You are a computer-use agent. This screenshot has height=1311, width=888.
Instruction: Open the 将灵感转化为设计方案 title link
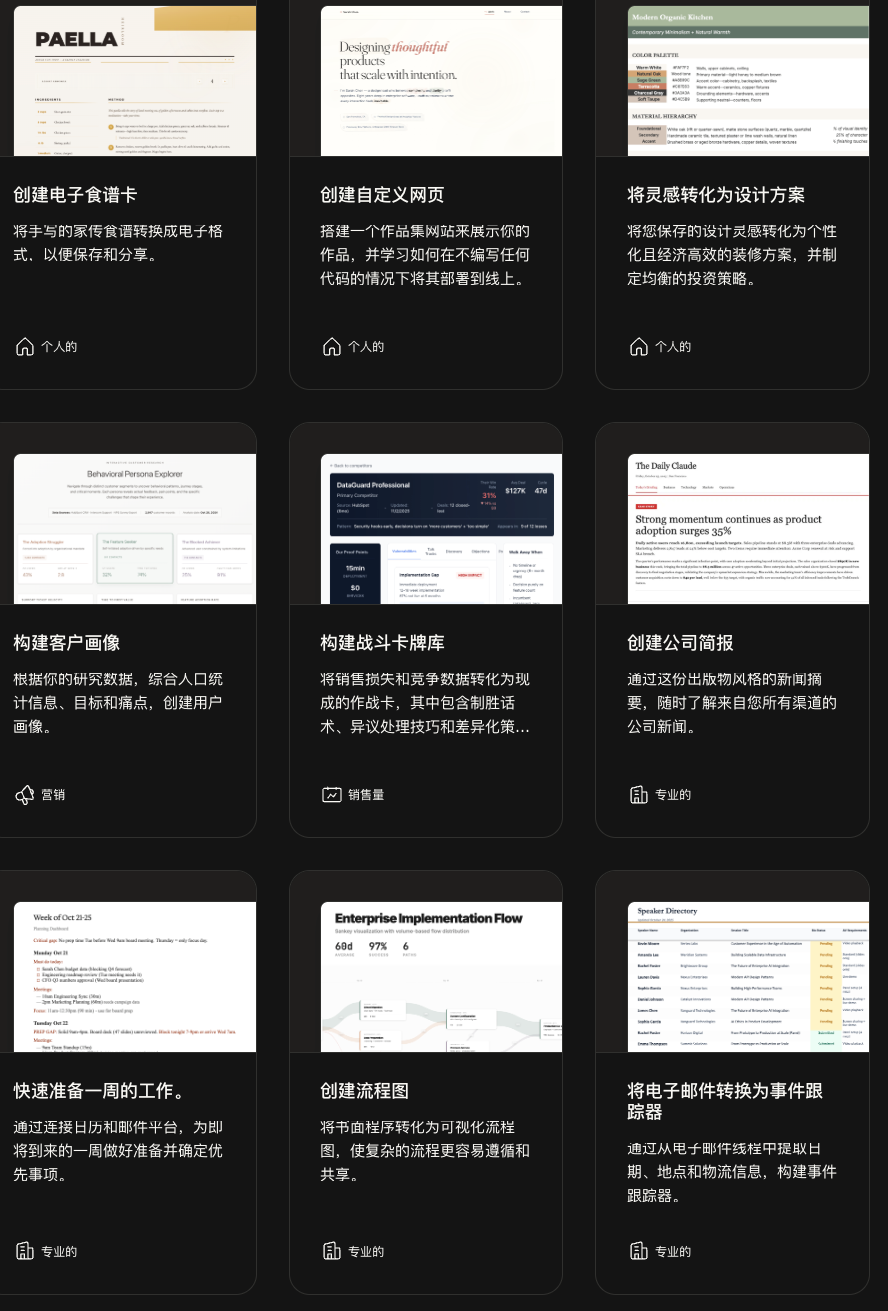click(x=716, y=195)
